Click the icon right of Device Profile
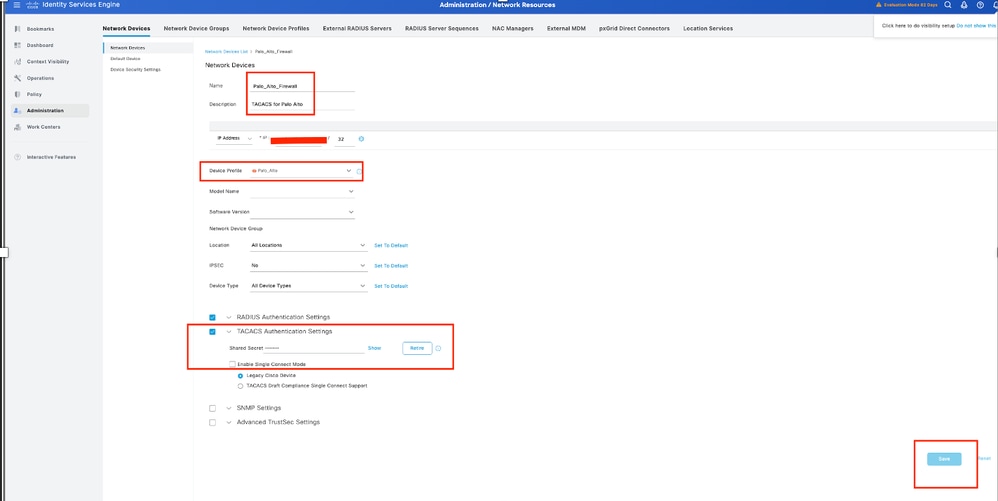 coord(360,171)
